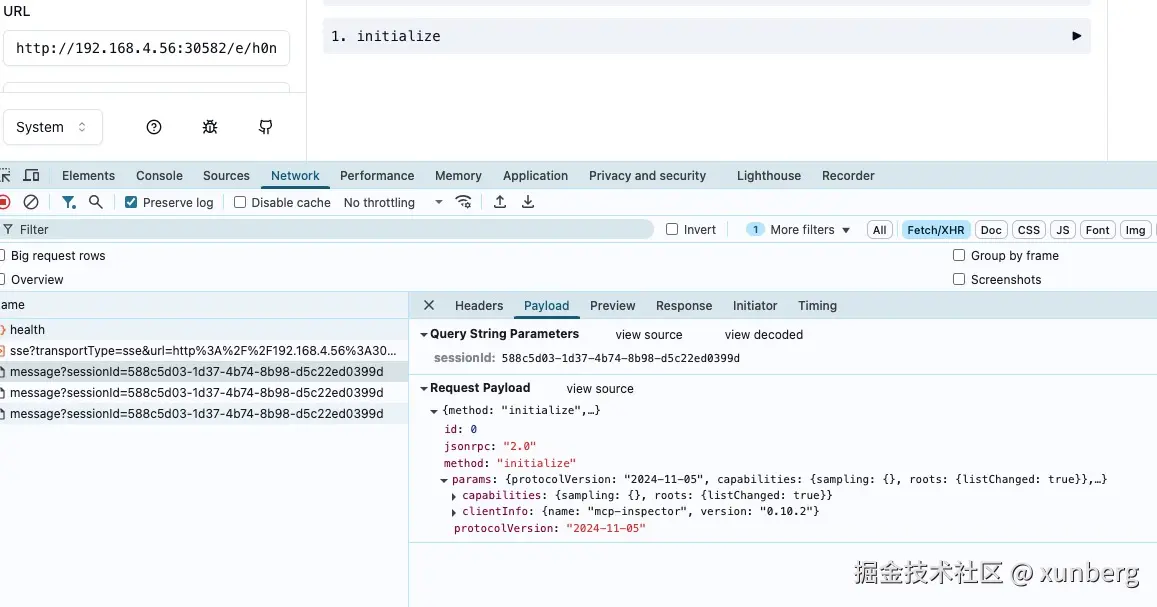Expand the capabilities node

point(454,496)
